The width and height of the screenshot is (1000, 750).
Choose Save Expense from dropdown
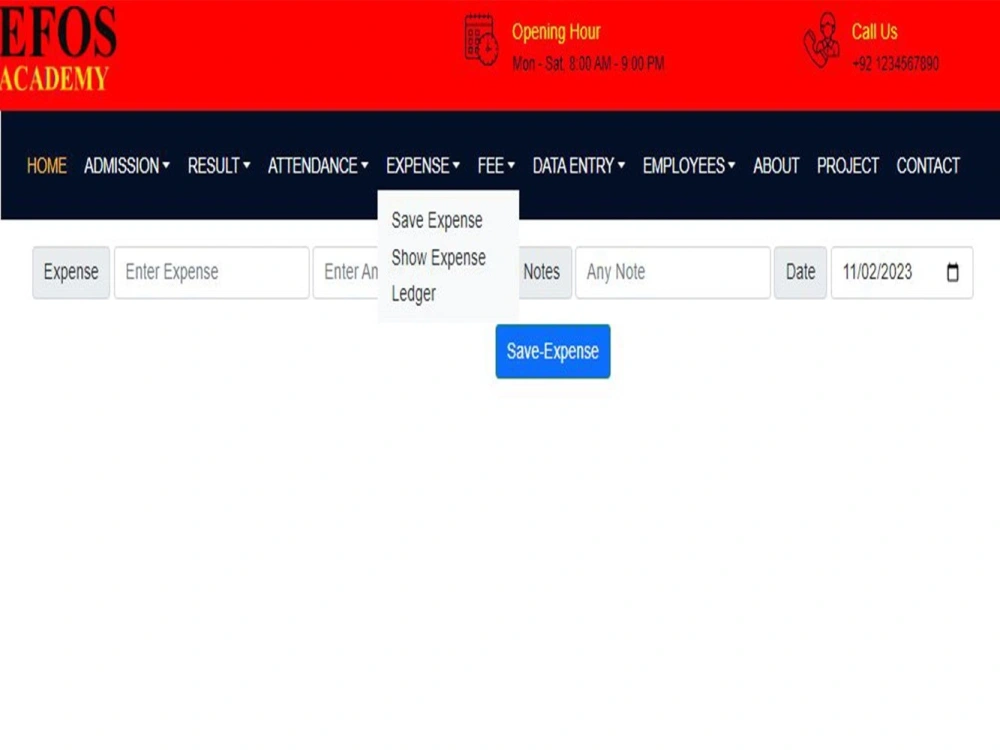(x=437, y=221)
